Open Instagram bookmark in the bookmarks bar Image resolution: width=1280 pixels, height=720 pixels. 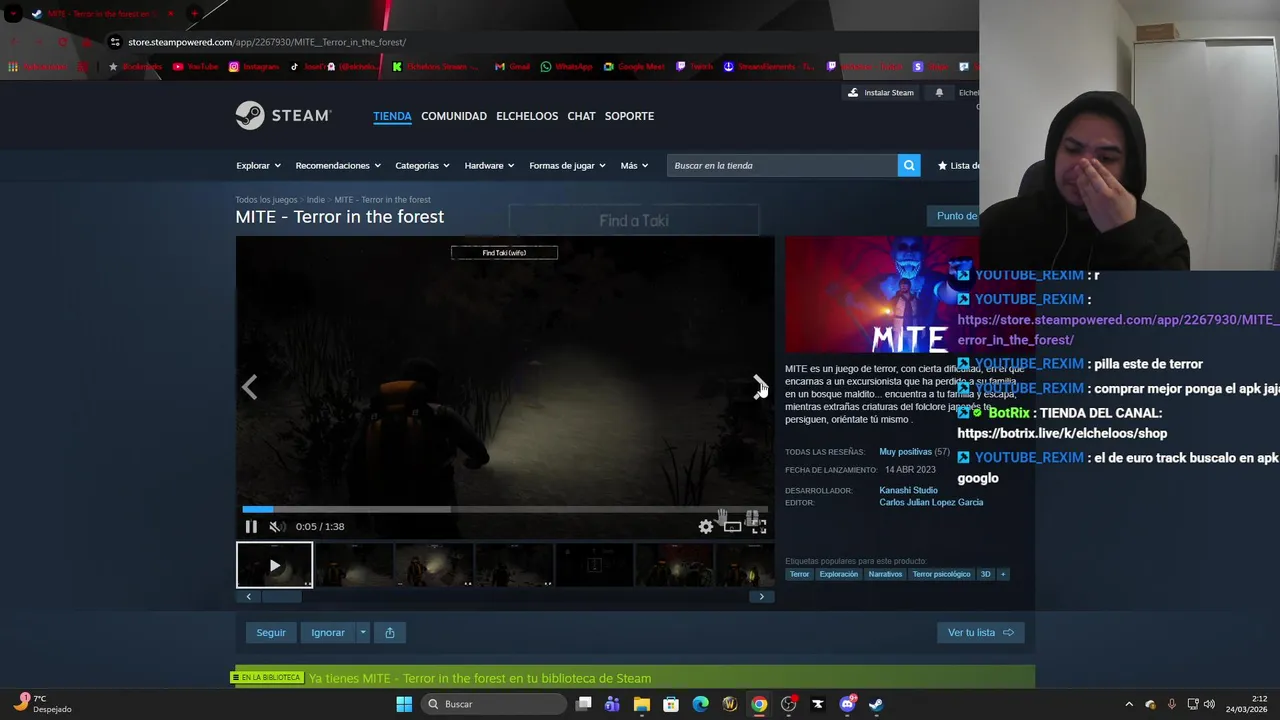(254, 67)
